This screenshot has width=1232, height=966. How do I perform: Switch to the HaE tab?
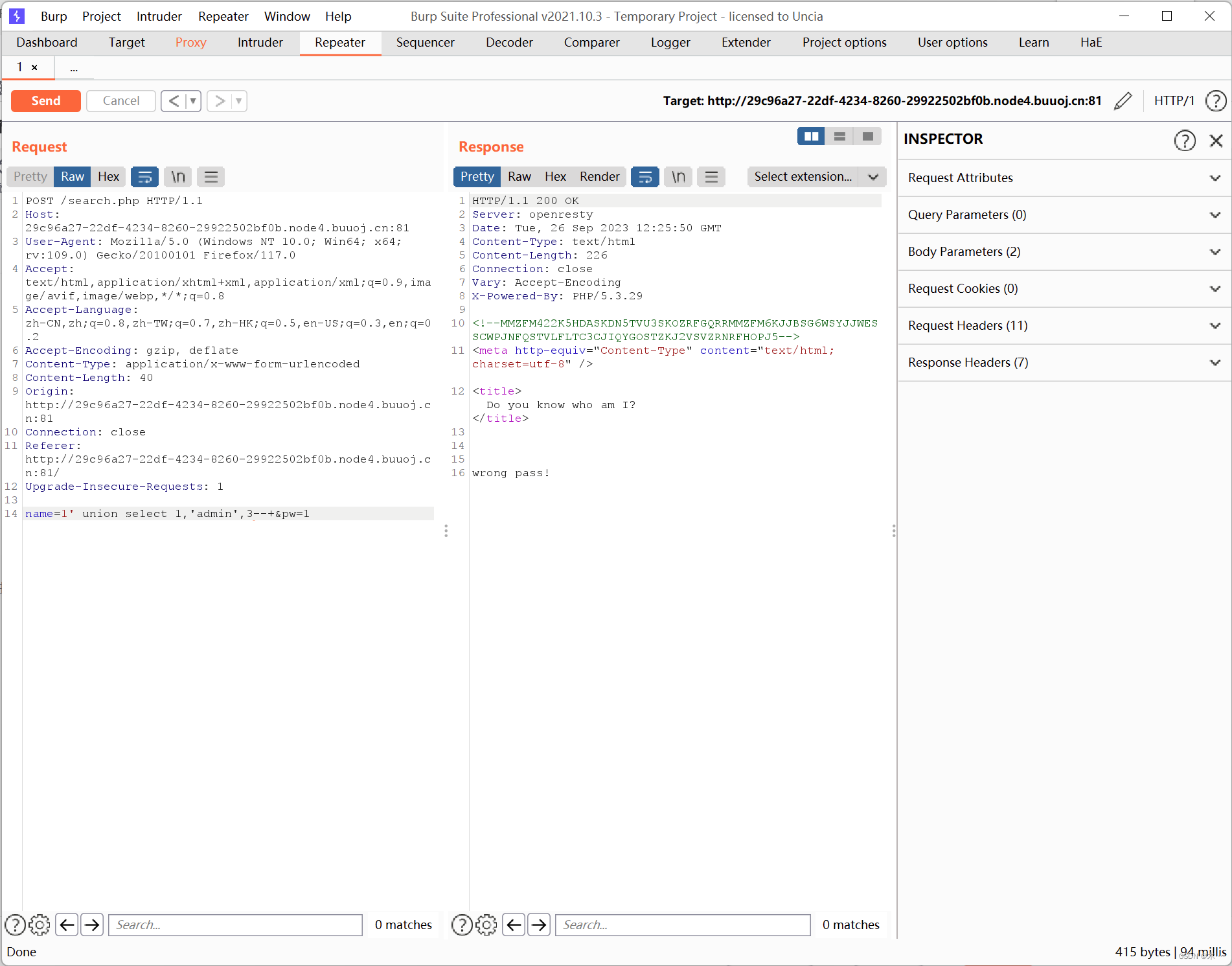[1091, 42]
